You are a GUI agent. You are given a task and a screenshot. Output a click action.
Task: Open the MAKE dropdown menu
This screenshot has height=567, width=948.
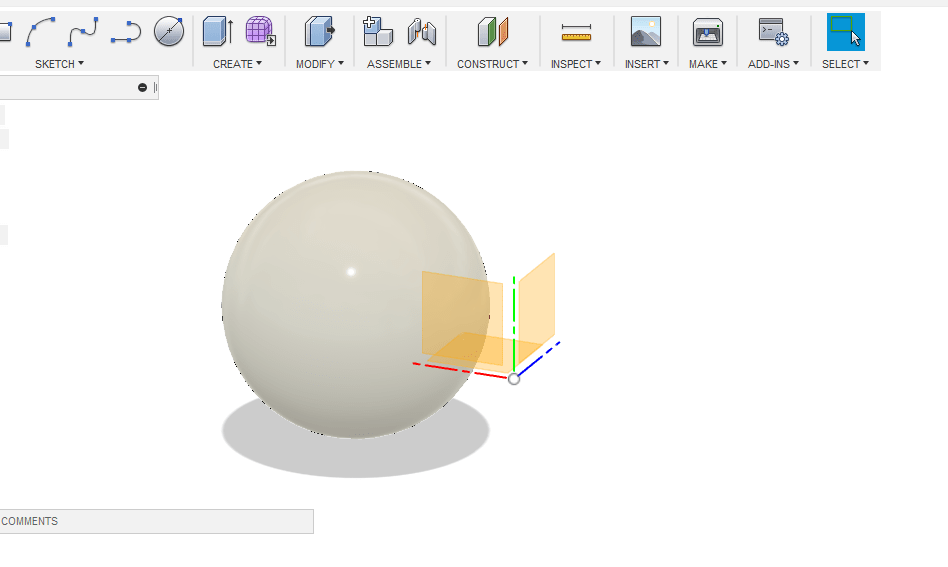point(707,63)
